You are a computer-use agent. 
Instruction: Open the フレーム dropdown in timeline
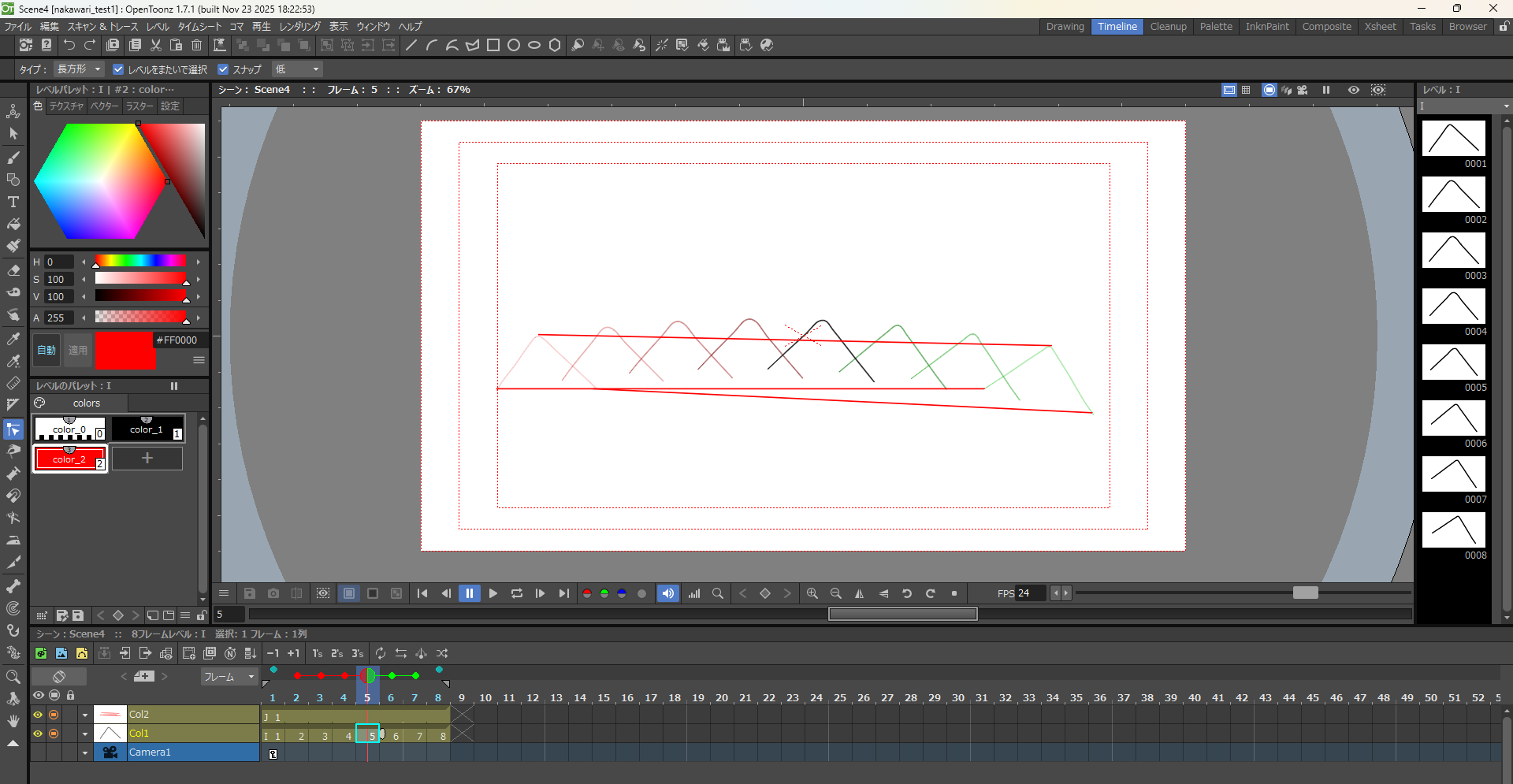[229, 677]
